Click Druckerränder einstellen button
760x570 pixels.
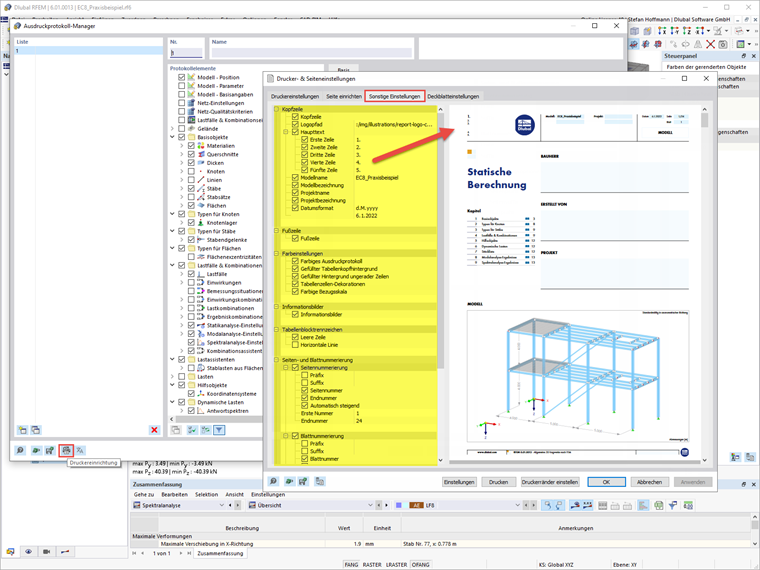(x=550, y=482)
